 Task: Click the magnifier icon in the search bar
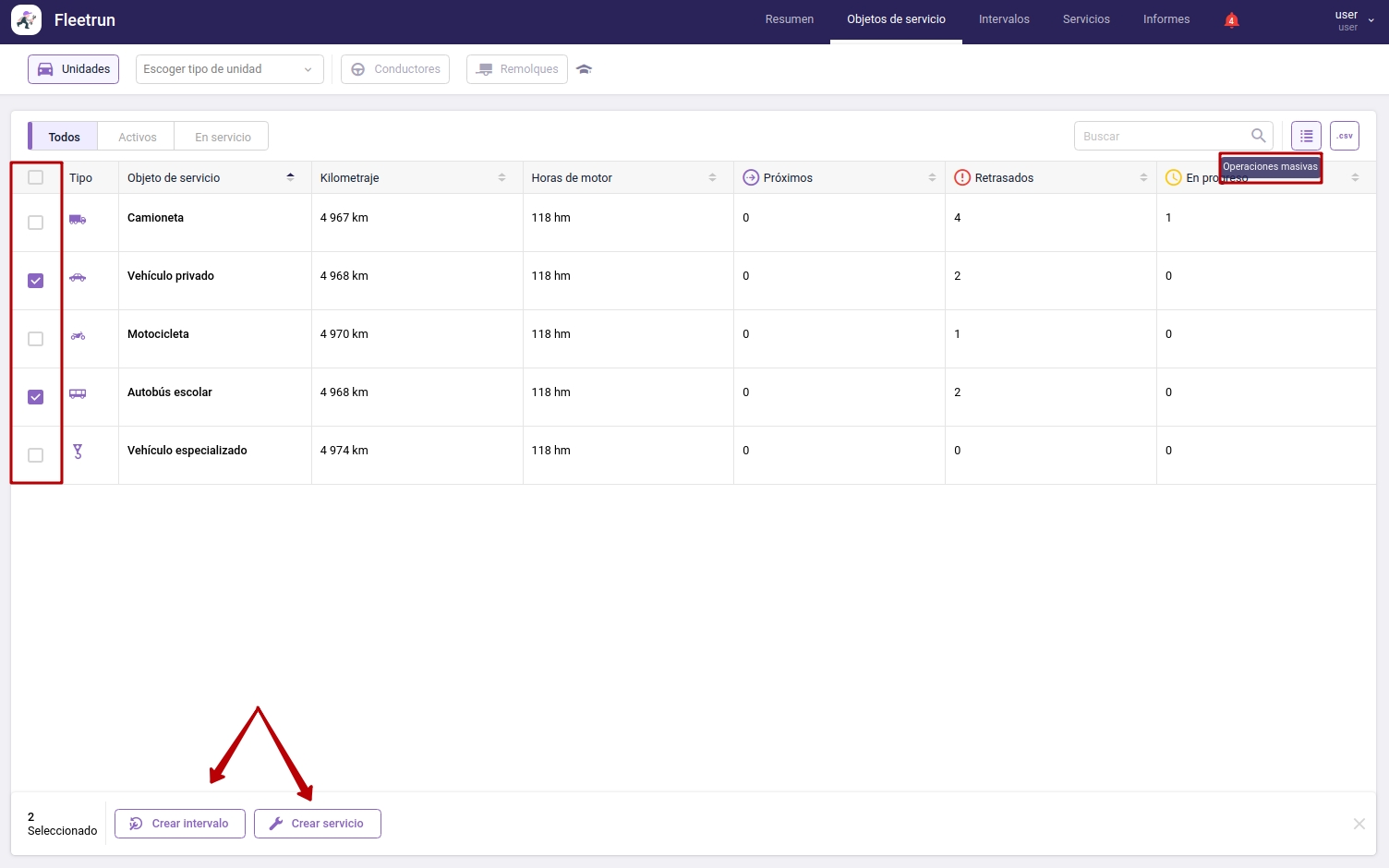pyautogui.click(x=1258, y=135)
